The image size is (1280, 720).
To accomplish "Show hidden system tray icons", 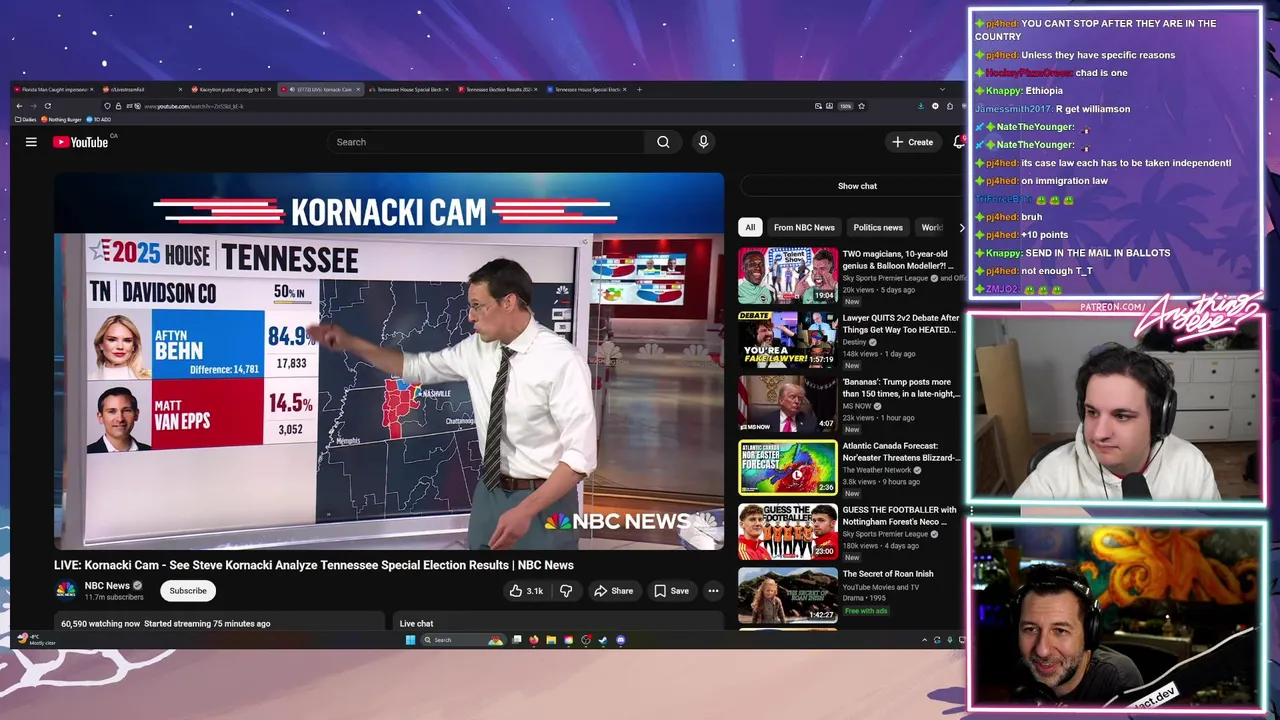I will (924, 640).
